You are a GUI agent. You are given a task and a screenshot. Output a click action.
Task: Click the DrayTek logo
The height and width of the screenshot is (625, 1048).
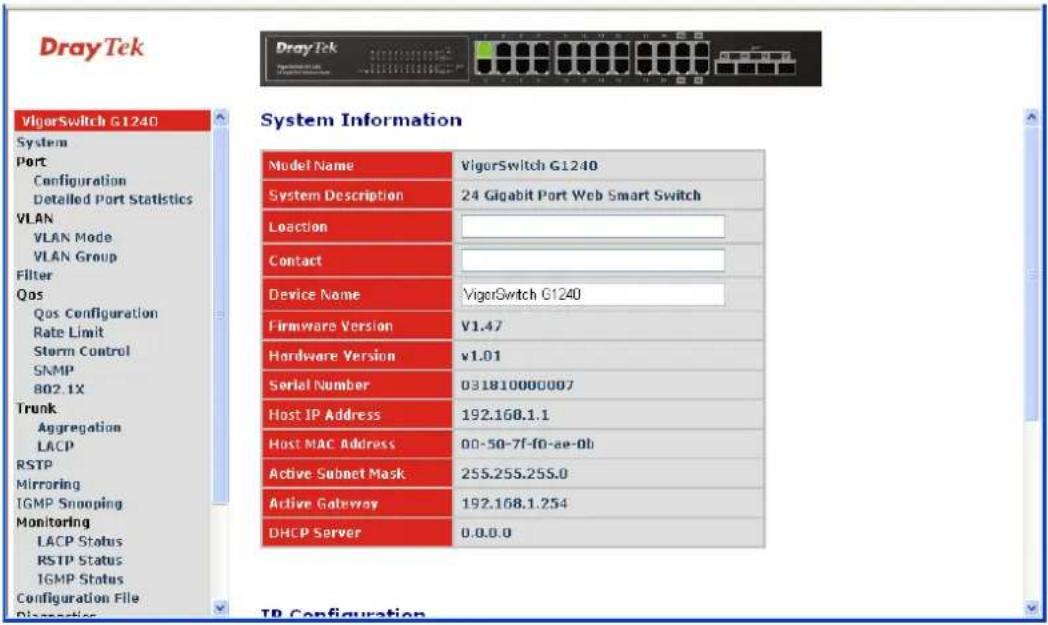[x=92, y=47]
